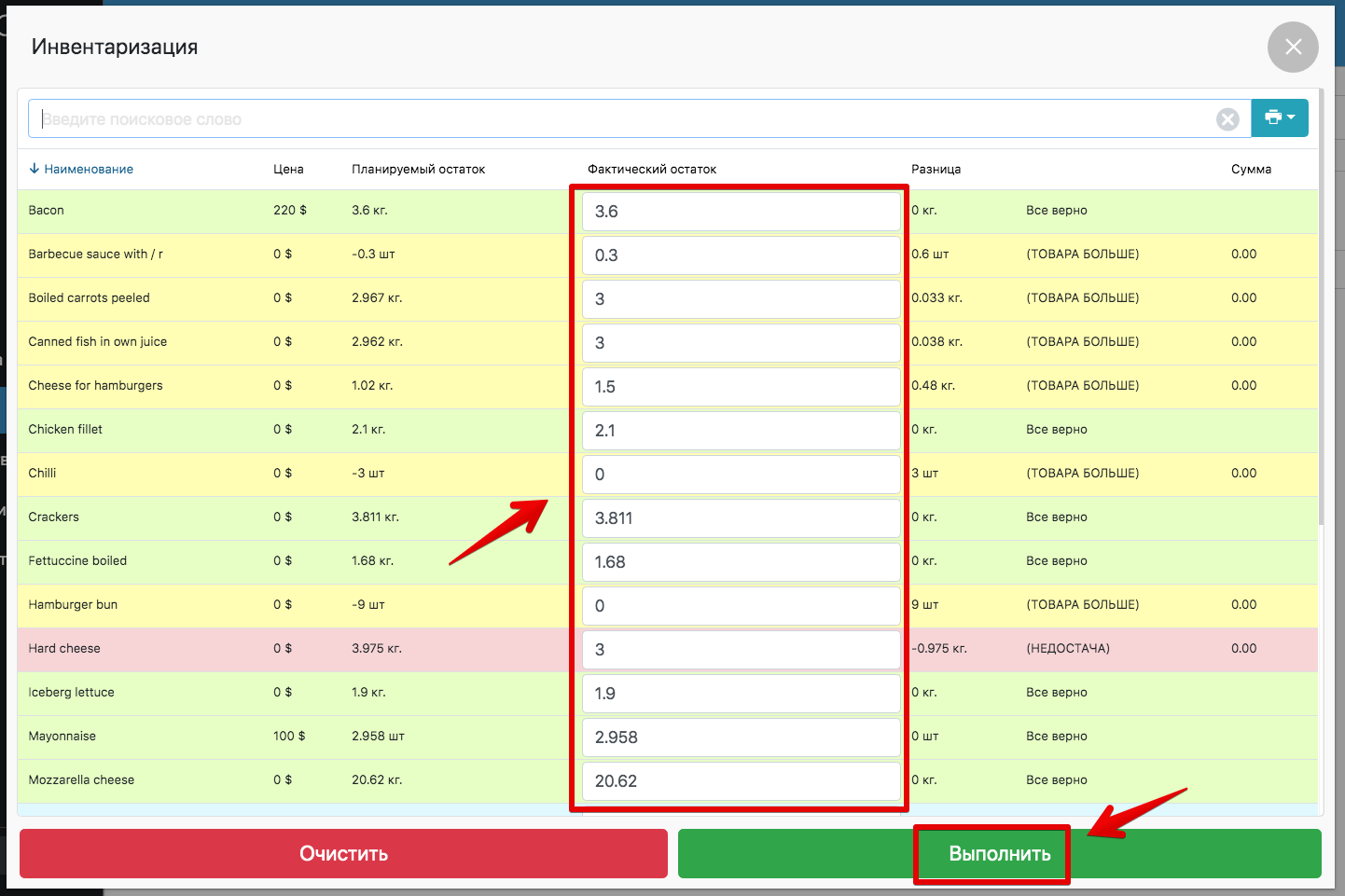Edit the Chilli actual stock field
This screenshot has width=1345, height=896.
coord(741,475)
